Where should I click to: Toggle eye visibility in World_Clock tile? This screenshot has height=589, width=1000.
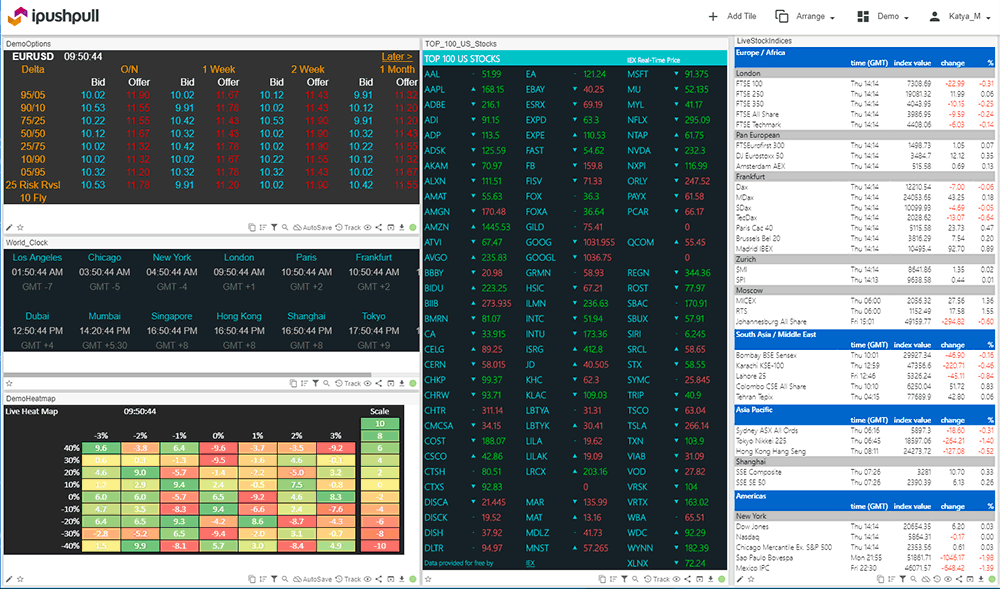coord(367,383)
